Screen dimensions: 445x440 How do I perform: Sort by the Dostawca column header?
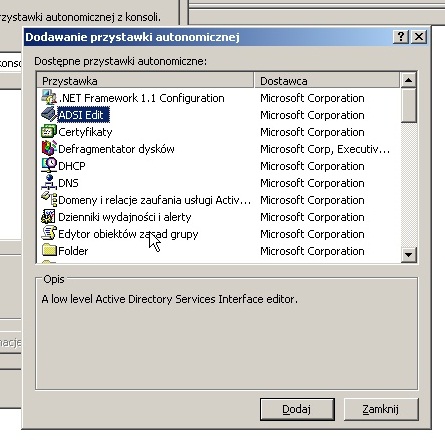coord(327,81)
